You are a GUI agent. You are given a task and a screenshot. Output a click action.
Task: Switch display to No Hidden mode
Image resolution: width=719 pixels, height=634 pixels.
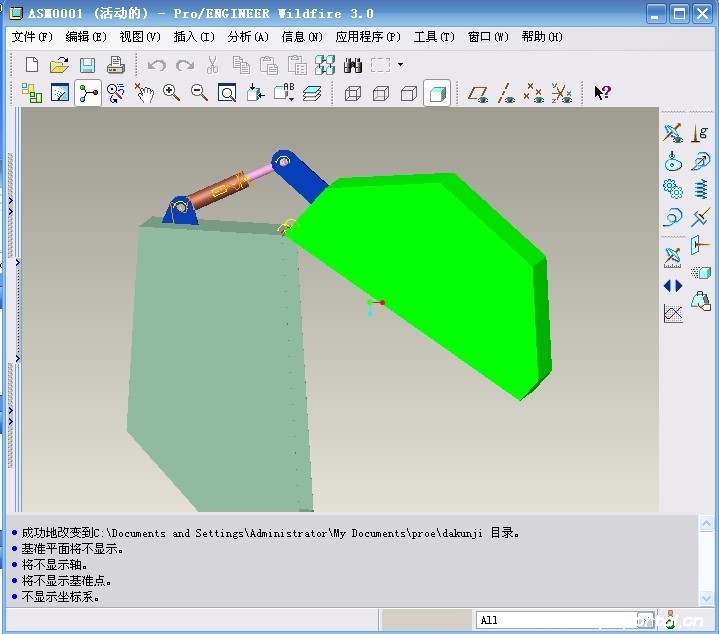tap(409, 94)
